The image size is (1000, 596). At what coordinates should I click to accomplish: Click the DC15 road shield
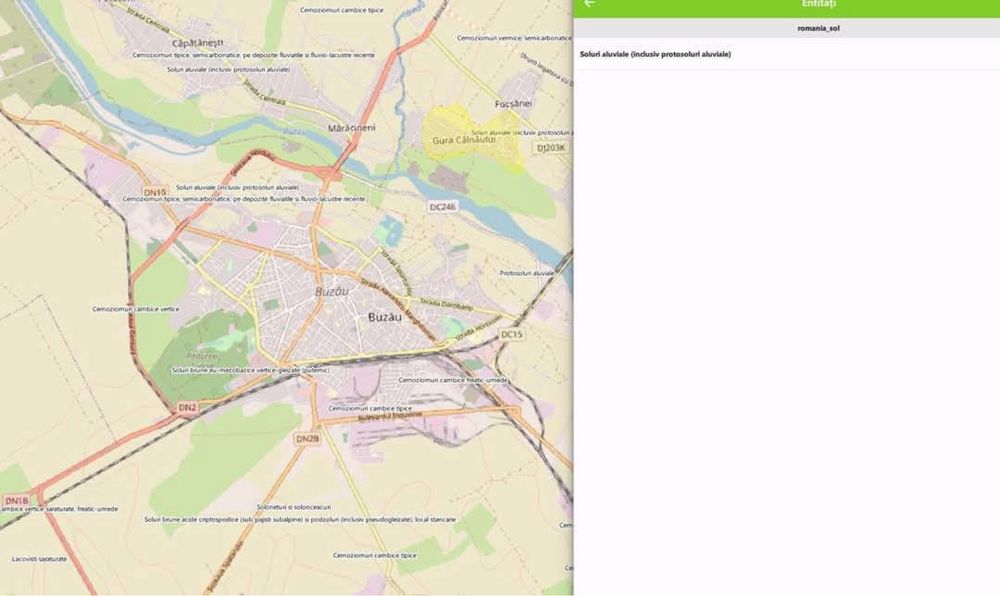pyautogui.click(x=511, y=334)
